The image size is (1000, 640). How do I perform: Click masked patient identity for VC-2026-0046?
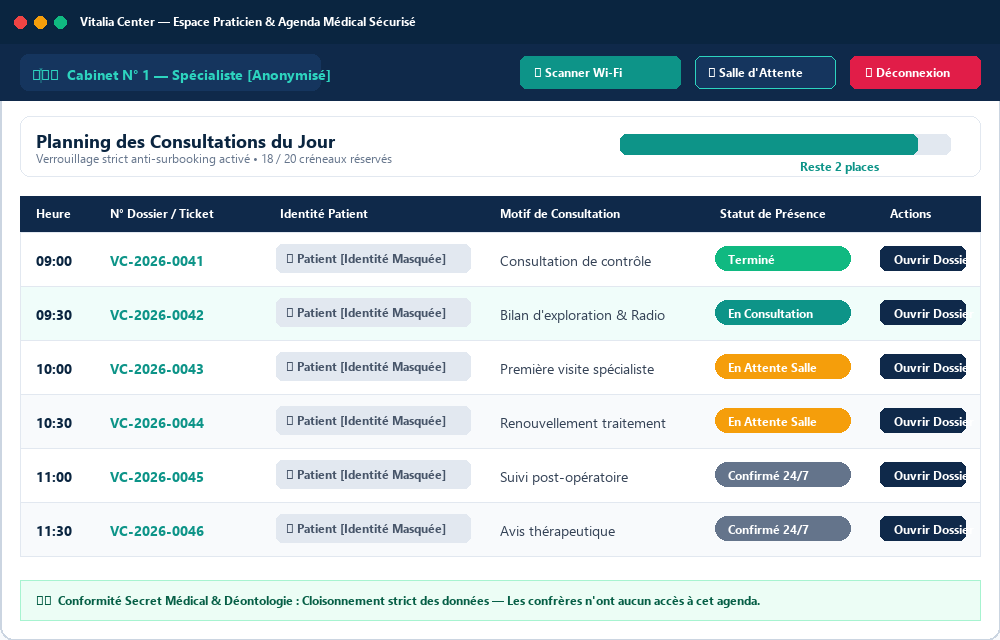pos(373,529)
